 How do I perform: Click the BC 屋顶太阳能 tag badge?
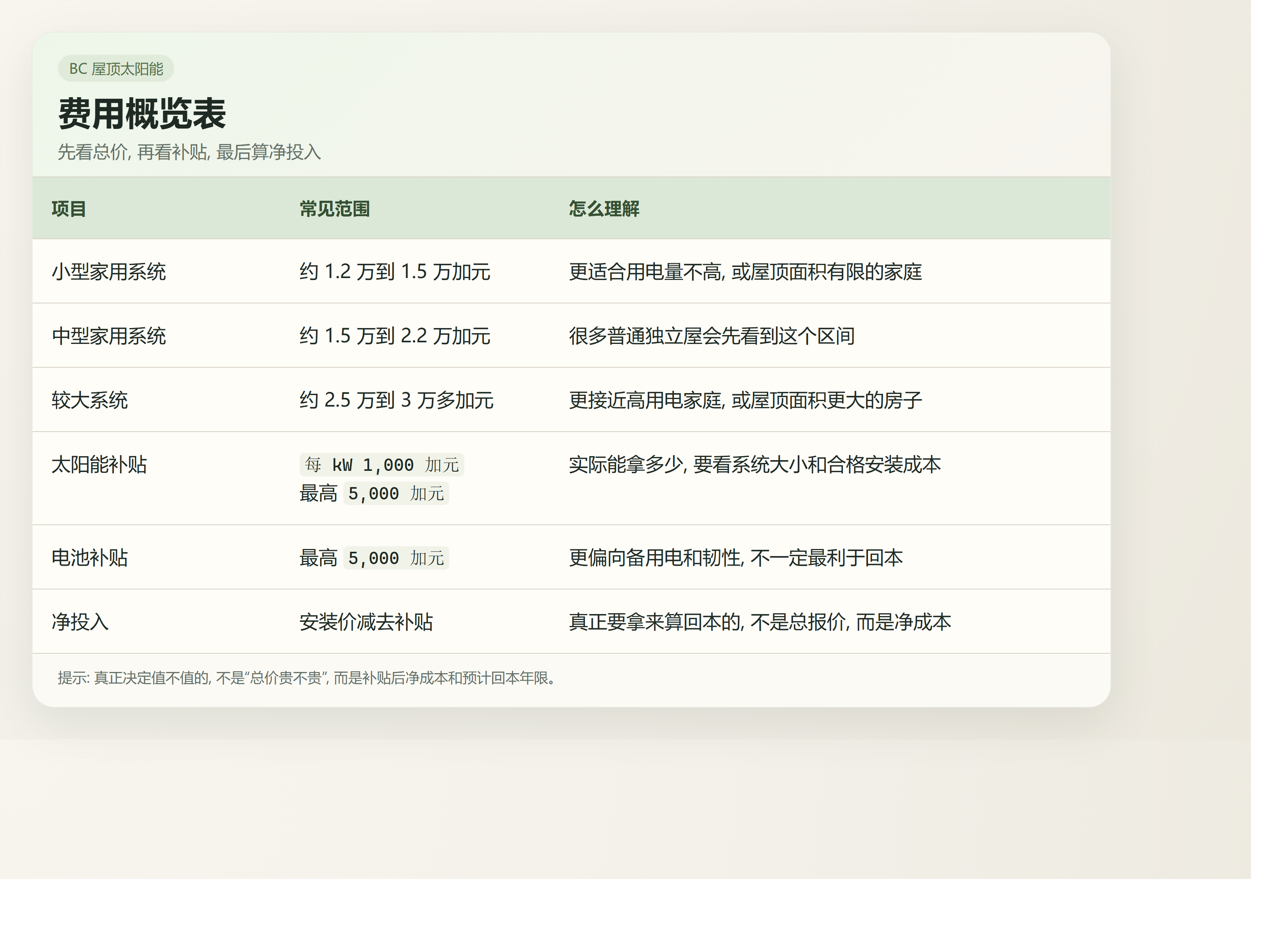[x=116, y=69]
